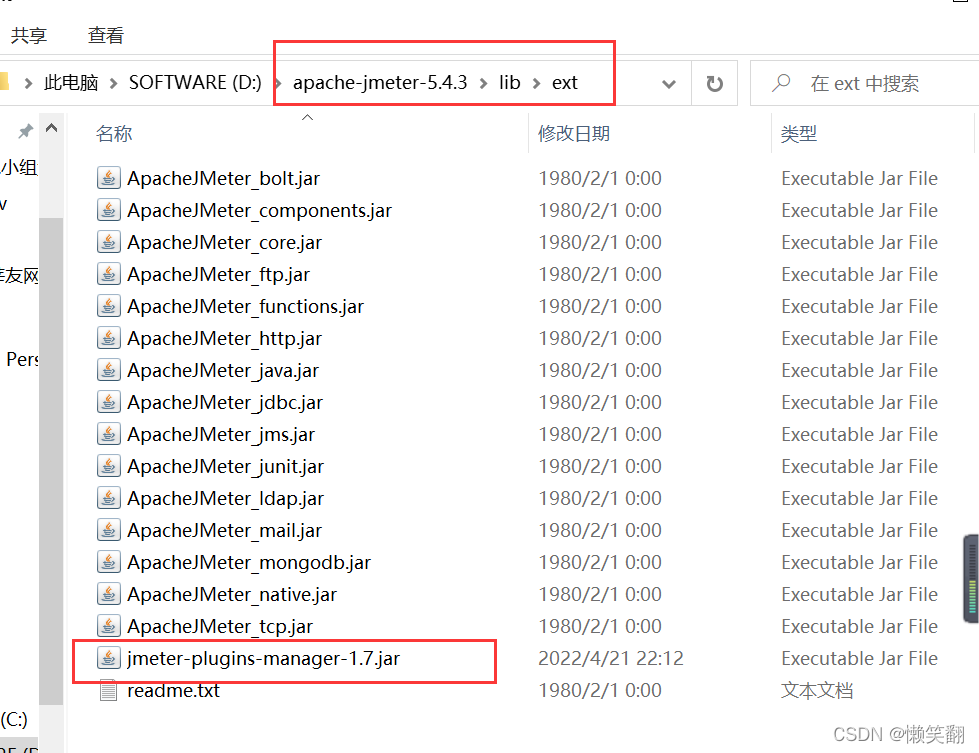Screen dimensions: 979x753
Task: Click the jar icon of ApacheJMeter_bolt.jar
Action: (x=109, y=178)
